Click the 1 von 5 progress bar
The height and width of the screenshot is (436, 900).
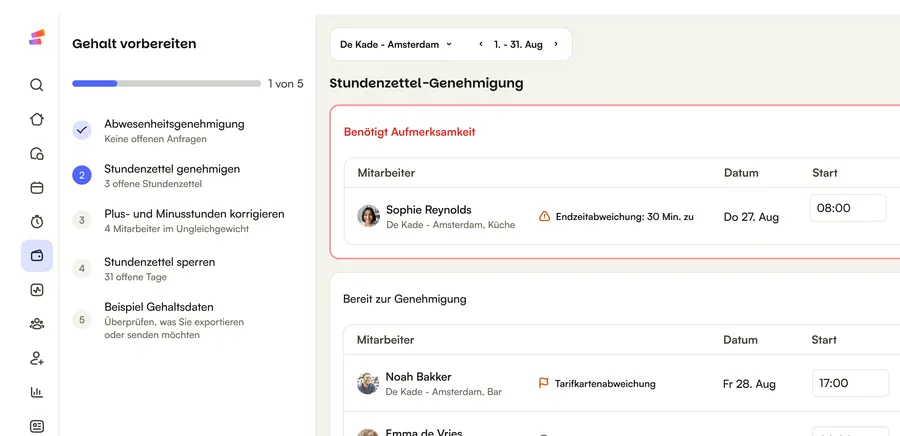166,84
